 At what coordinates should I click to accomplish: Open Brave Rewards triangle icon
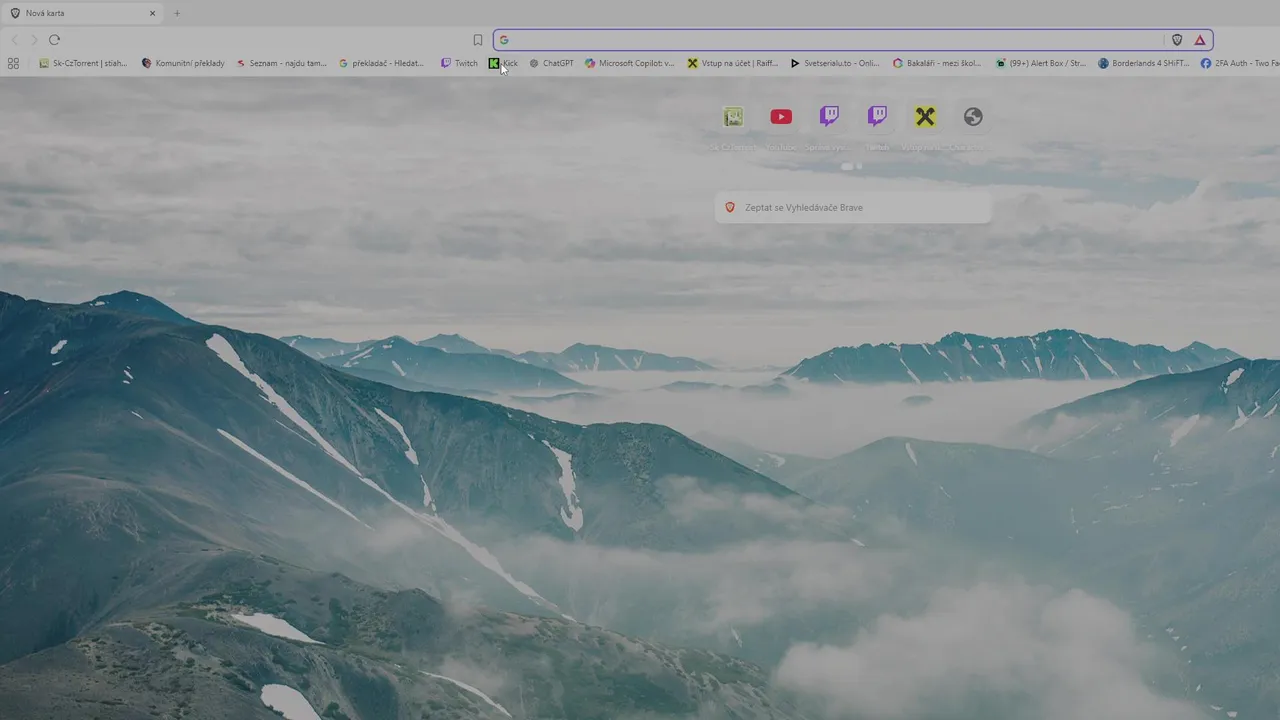(1200, 40)
